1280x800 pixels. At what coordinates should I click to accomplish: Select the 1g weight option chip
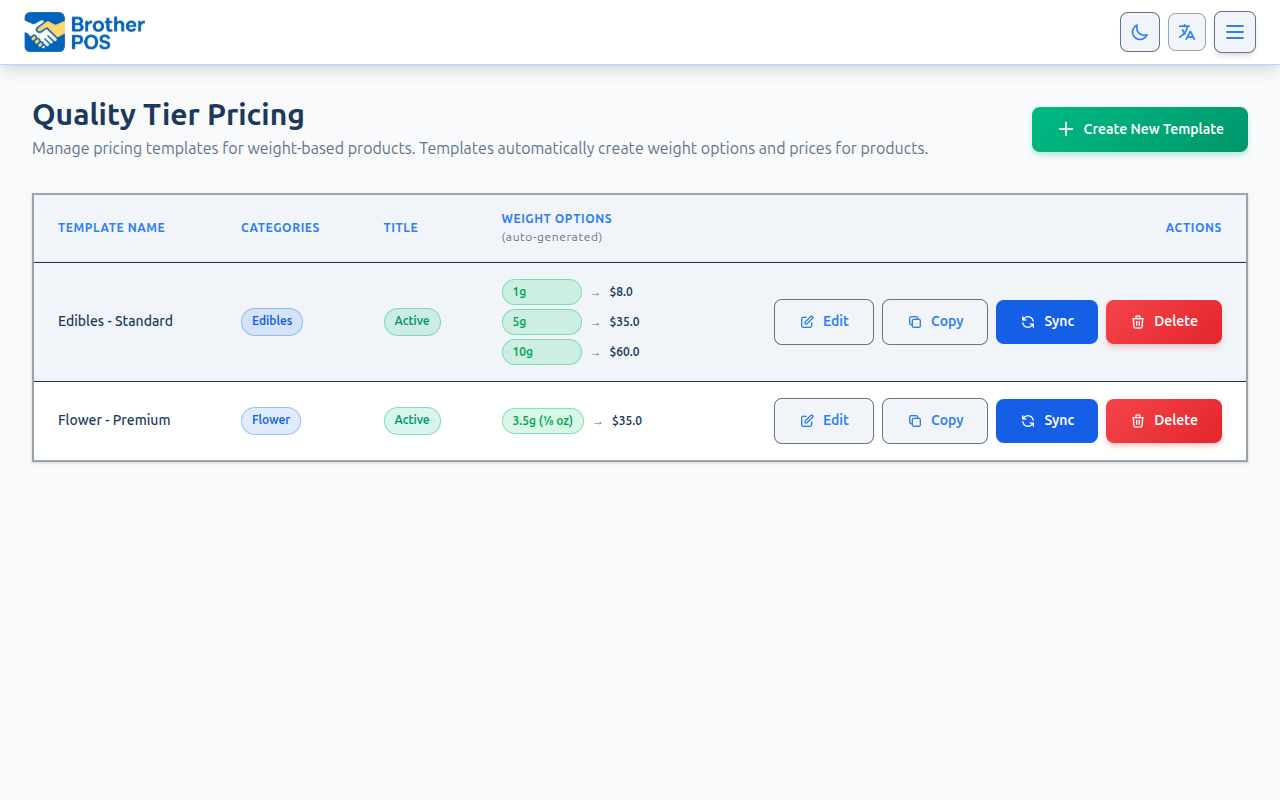click(x=541, y=292)
